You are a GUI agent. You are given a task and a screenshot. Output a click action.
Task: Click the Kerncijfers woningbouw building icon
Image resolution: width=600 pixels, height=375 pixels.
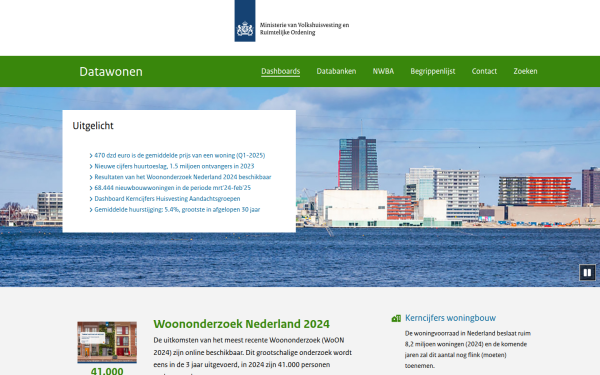396,318
